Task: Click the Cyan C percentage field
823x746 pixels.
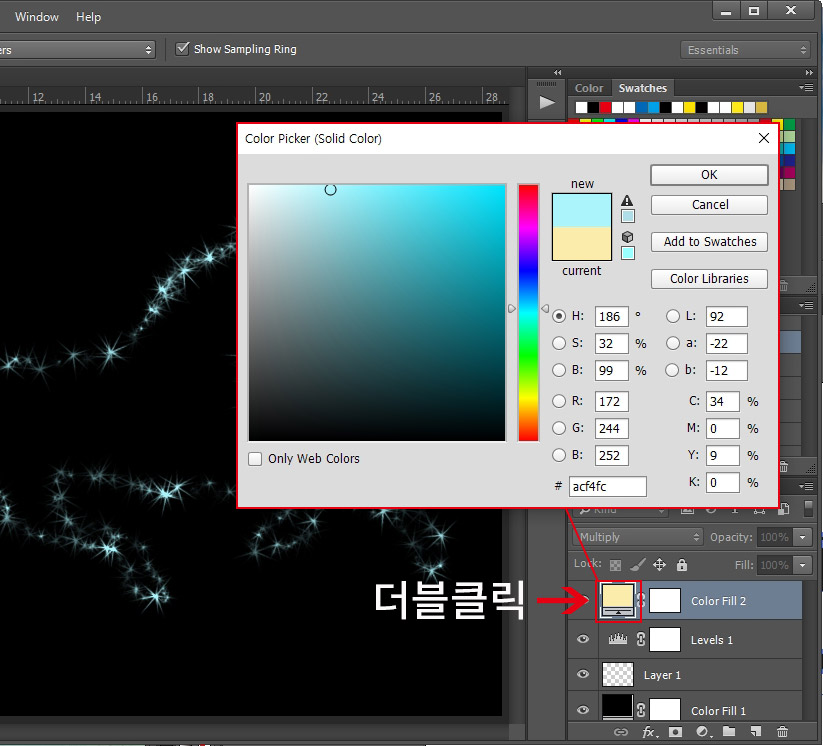Action: click(722, 402)
